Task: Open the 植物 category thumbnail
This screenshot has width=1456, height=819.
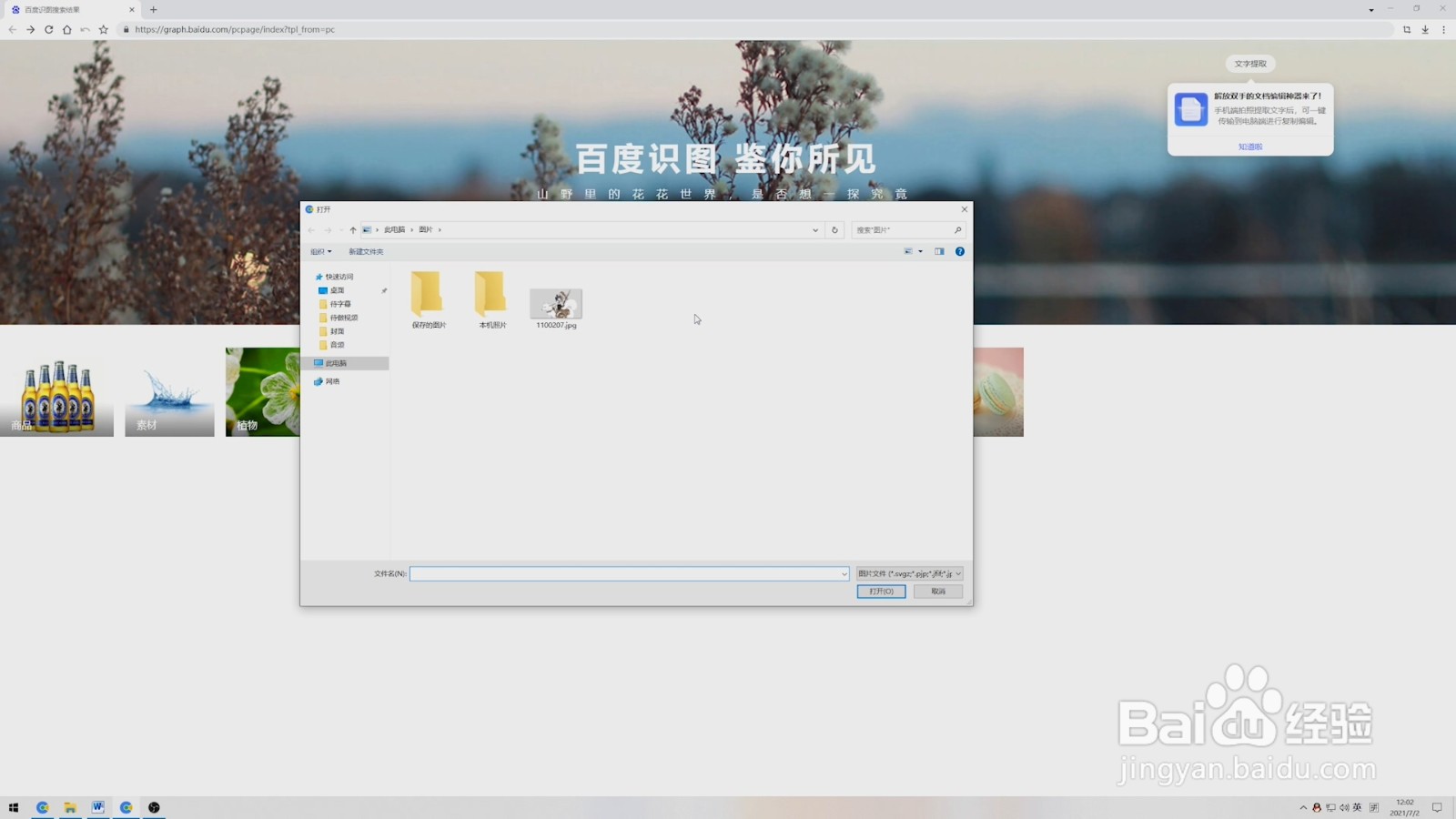Action: (x=263, y=392)
